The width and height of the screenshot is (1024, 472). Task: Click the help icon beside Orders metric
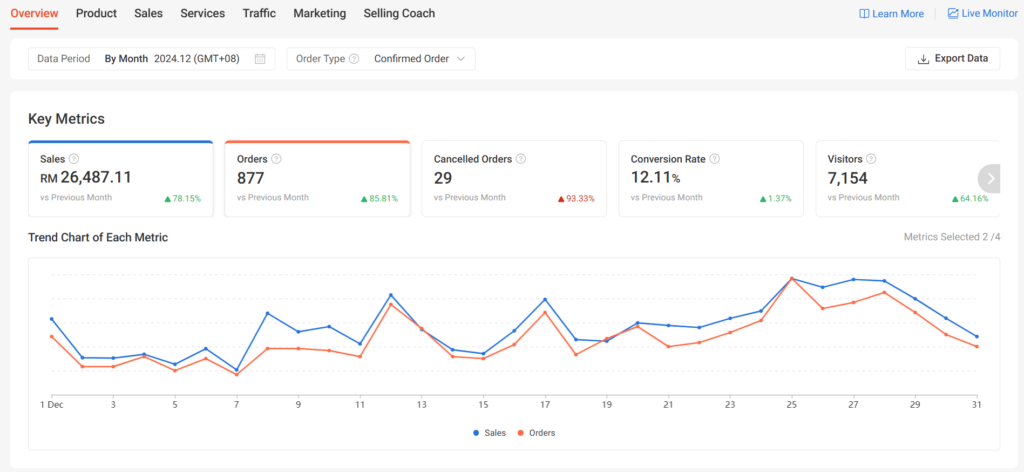[277, 159]
